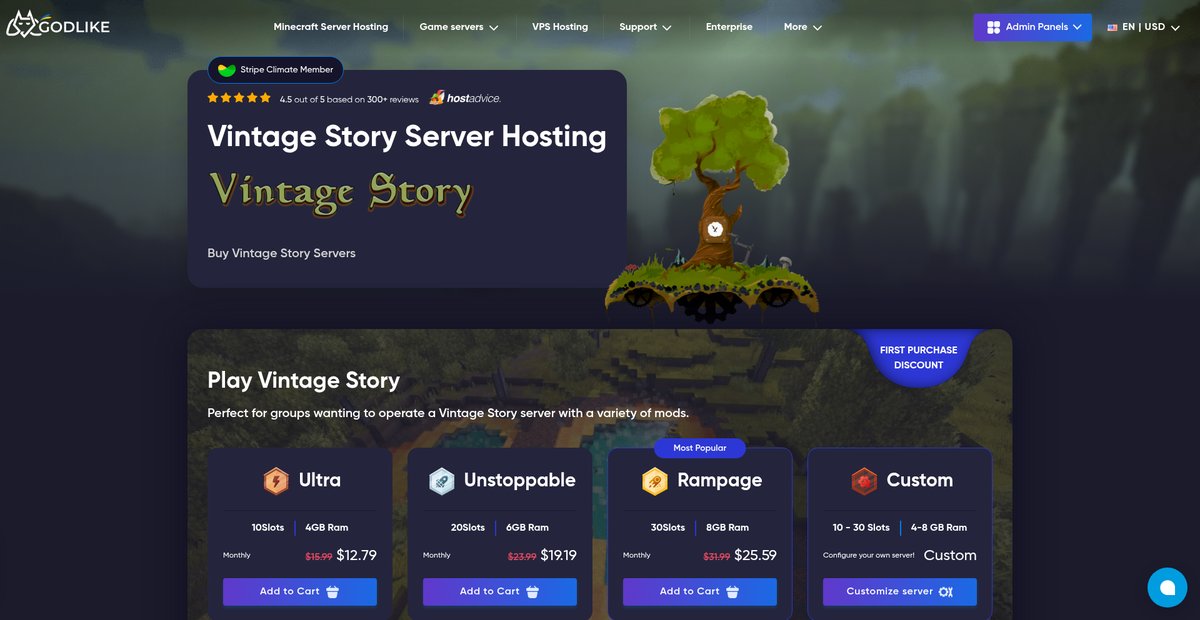
Task: Click the Most Popular tag on Rampage
Action: (700, 447)
